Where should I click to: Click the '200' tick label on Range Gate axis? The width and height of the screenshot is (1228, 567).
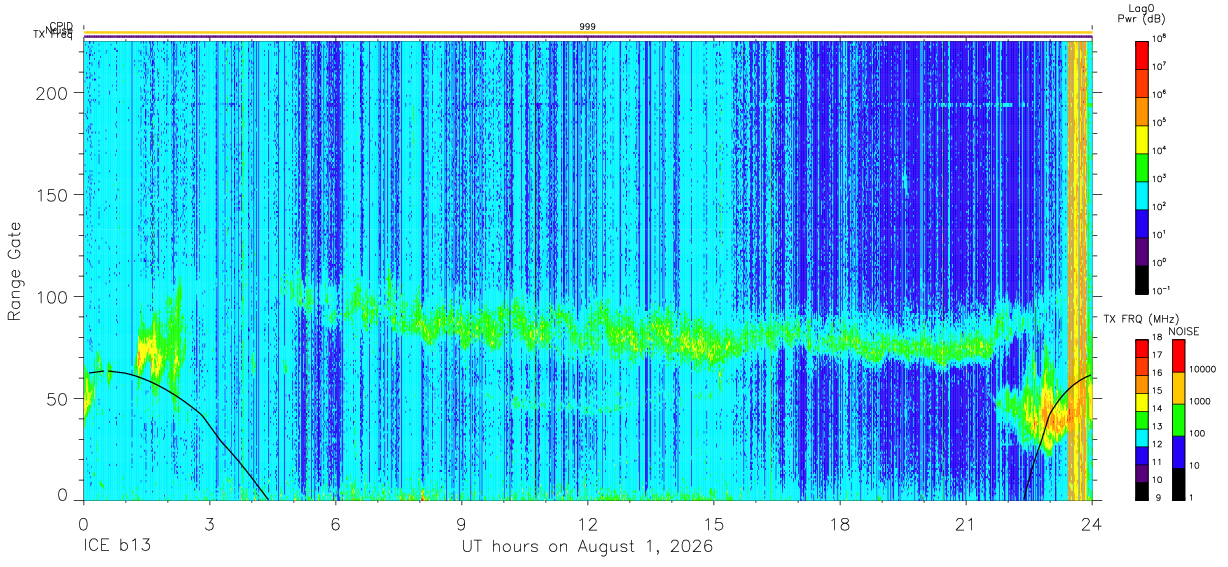pos(52,93)
